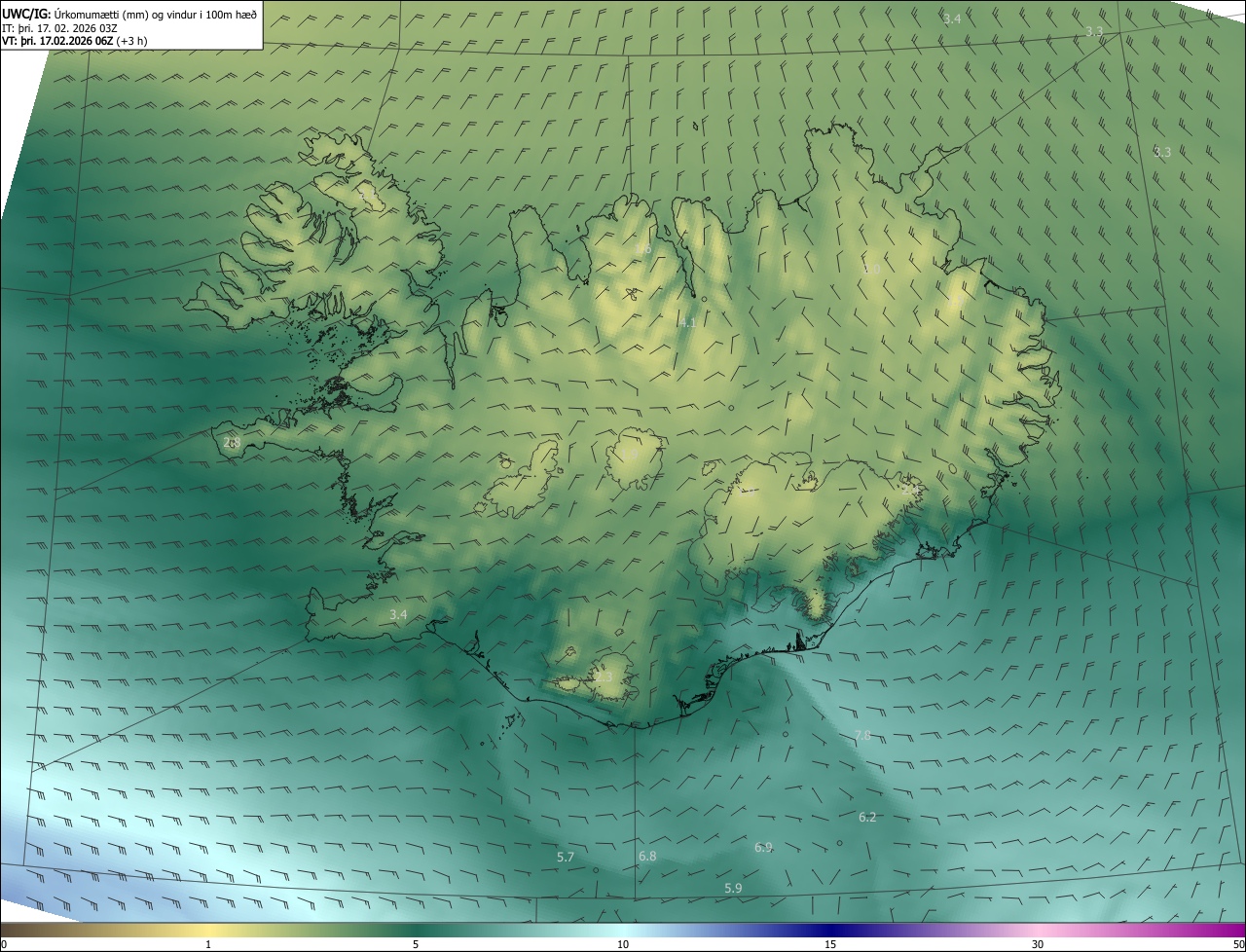Click the "VT: þri. 17.02.2026 06Z (+3 h)" line
Viewport: 1246px width, 952px height.
75,41
